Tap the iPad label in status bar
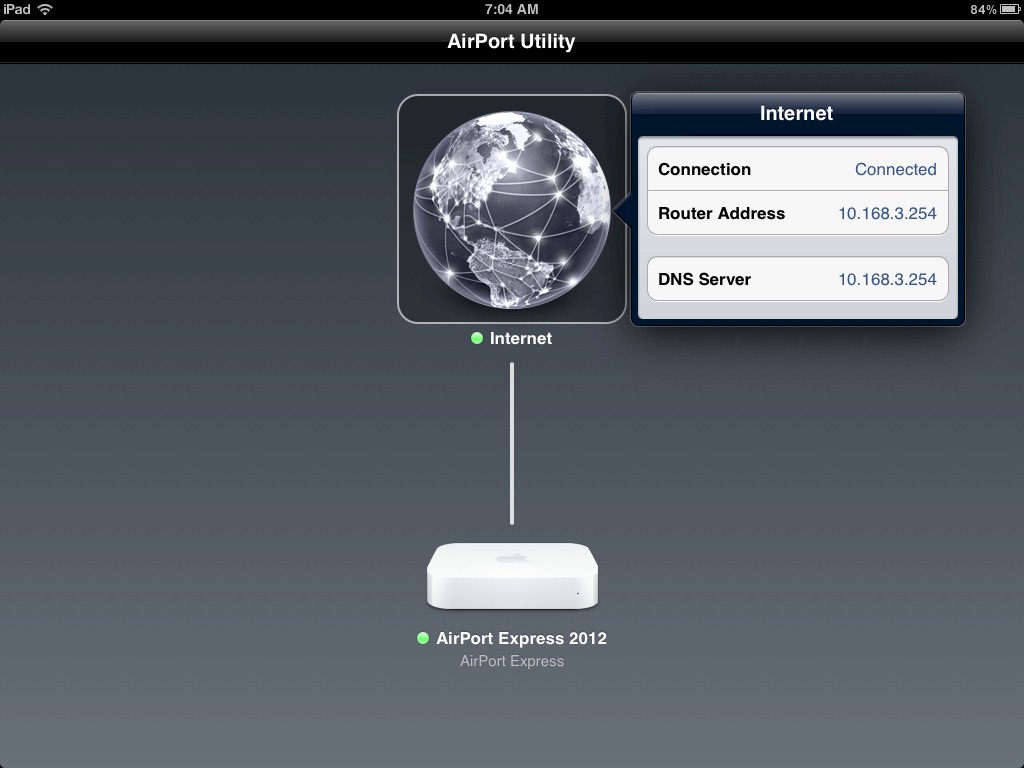 17,9
